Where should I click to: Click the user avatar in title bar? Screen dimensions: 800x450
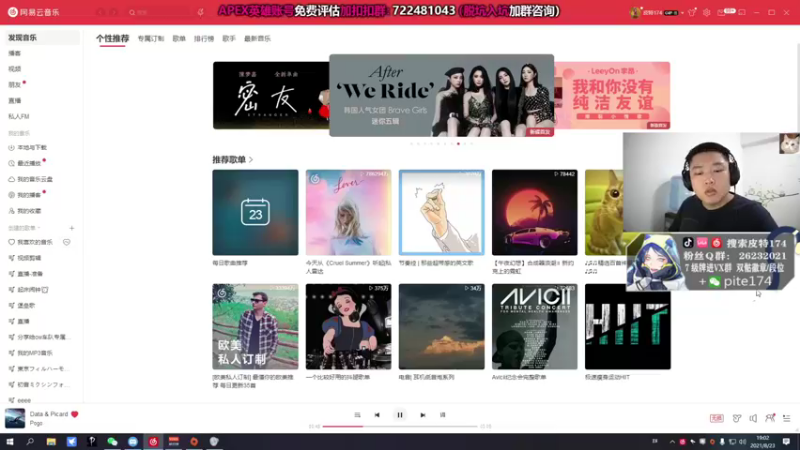pyautogui.click(x=635, y=12)
